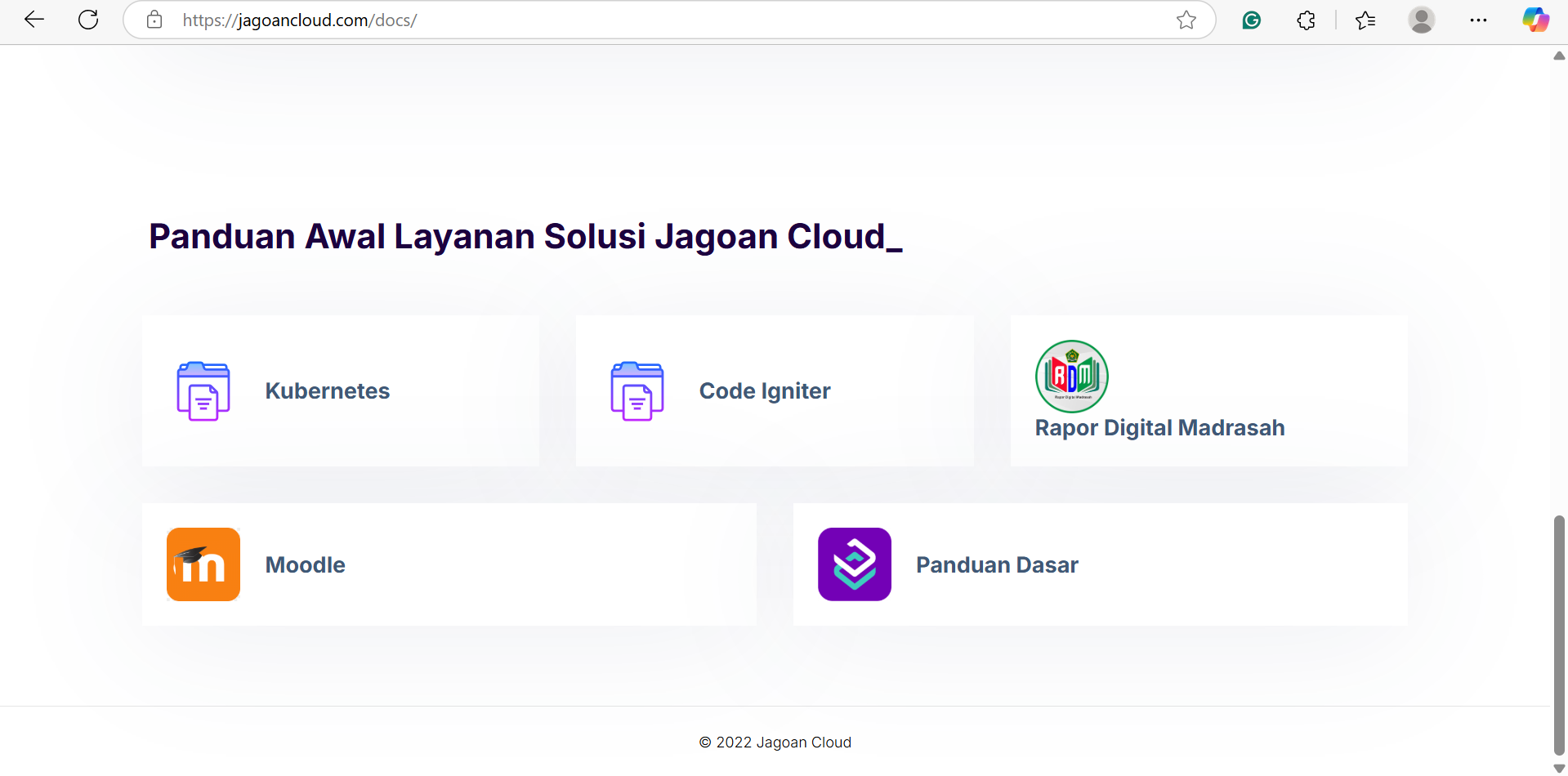Reload the page with the refresh icon
Viewport: 1568px width, 776px height.
click(88, 20)
